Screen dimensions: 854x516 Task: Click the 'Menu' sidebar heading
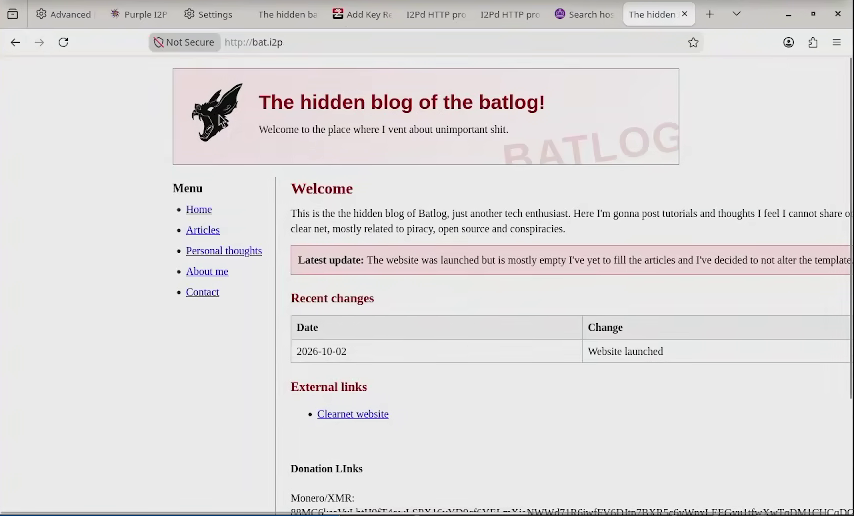187,188
